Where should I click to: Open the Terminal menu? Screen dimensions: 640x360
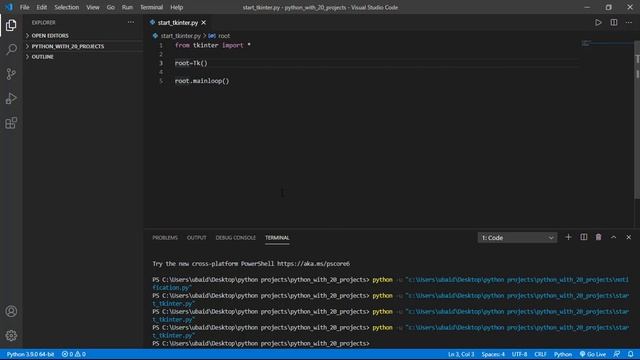click(x=151, y=7)
